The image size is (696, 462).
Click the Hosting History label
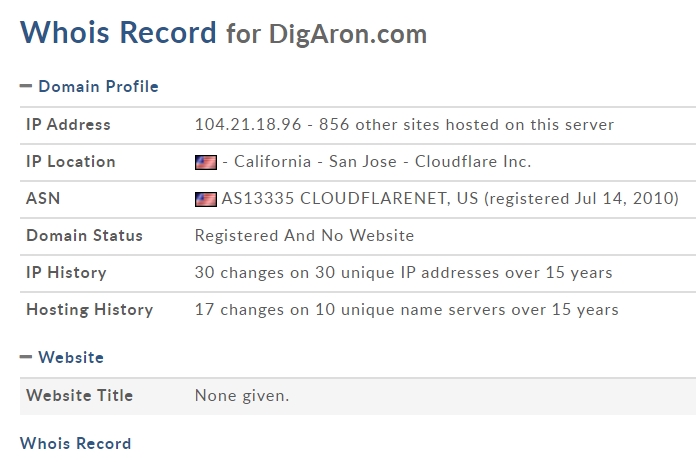pos(90,309)
